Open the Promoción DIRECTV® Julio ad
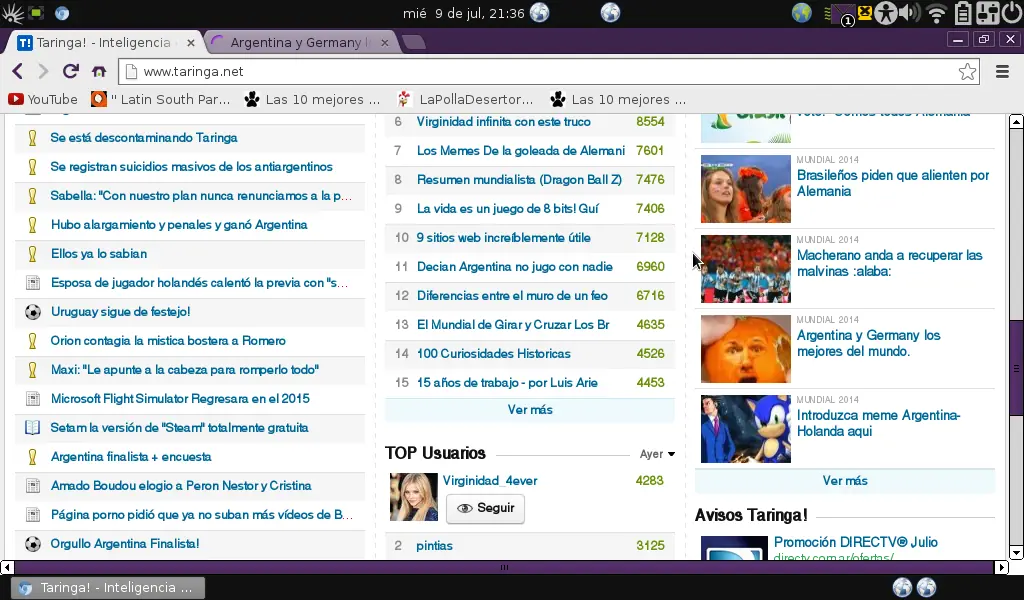The image size is (1024, 600). (x=856, y=542)
